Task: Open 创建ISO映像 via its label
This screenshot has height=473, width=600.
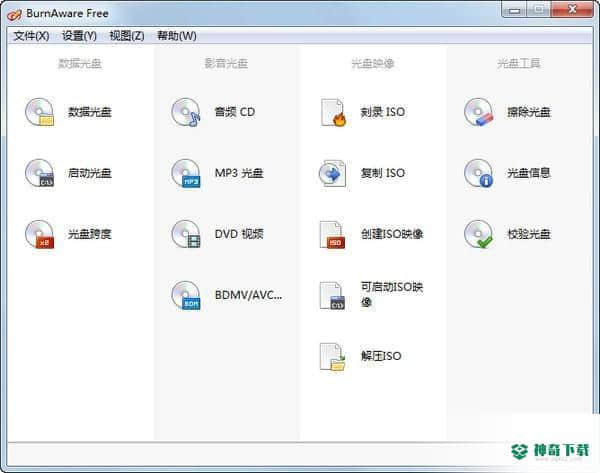Action: tap(392, 234)
